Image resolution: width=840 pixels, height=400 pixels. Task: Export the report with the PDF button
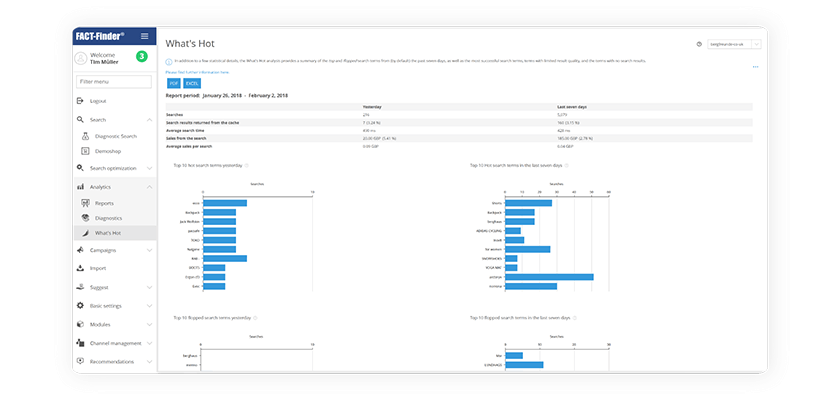(x=174, y=84)
